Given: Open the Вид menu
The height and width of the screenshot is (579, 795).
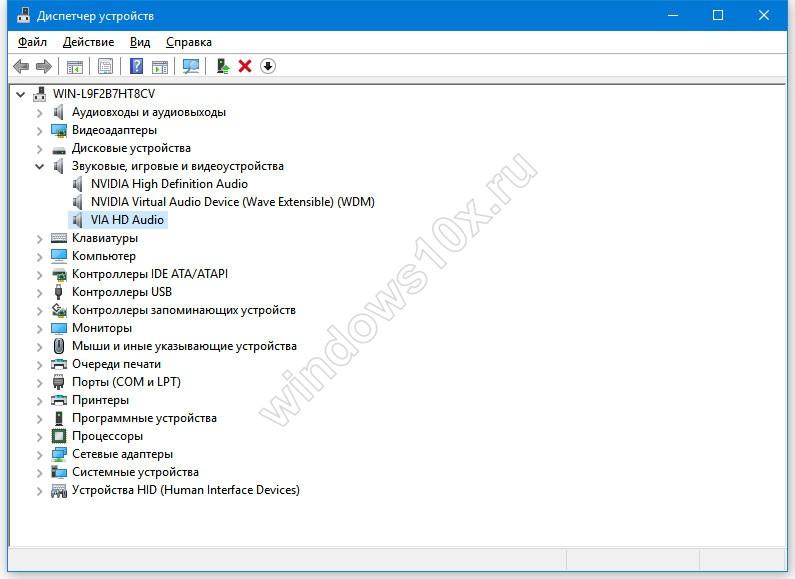Looking at the screenshot, I should (140, 42).
